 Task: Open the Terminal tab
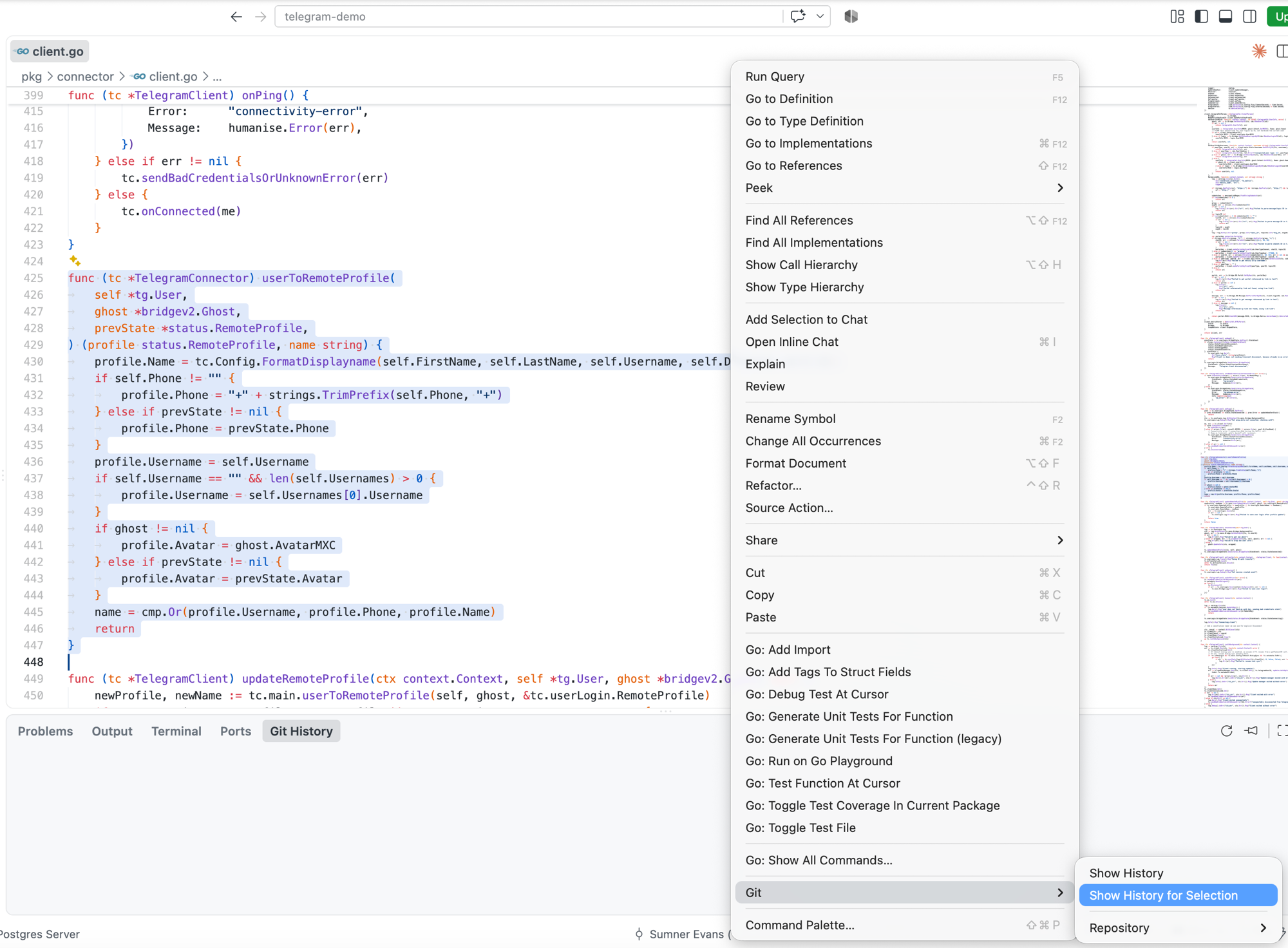click(176, 731)
